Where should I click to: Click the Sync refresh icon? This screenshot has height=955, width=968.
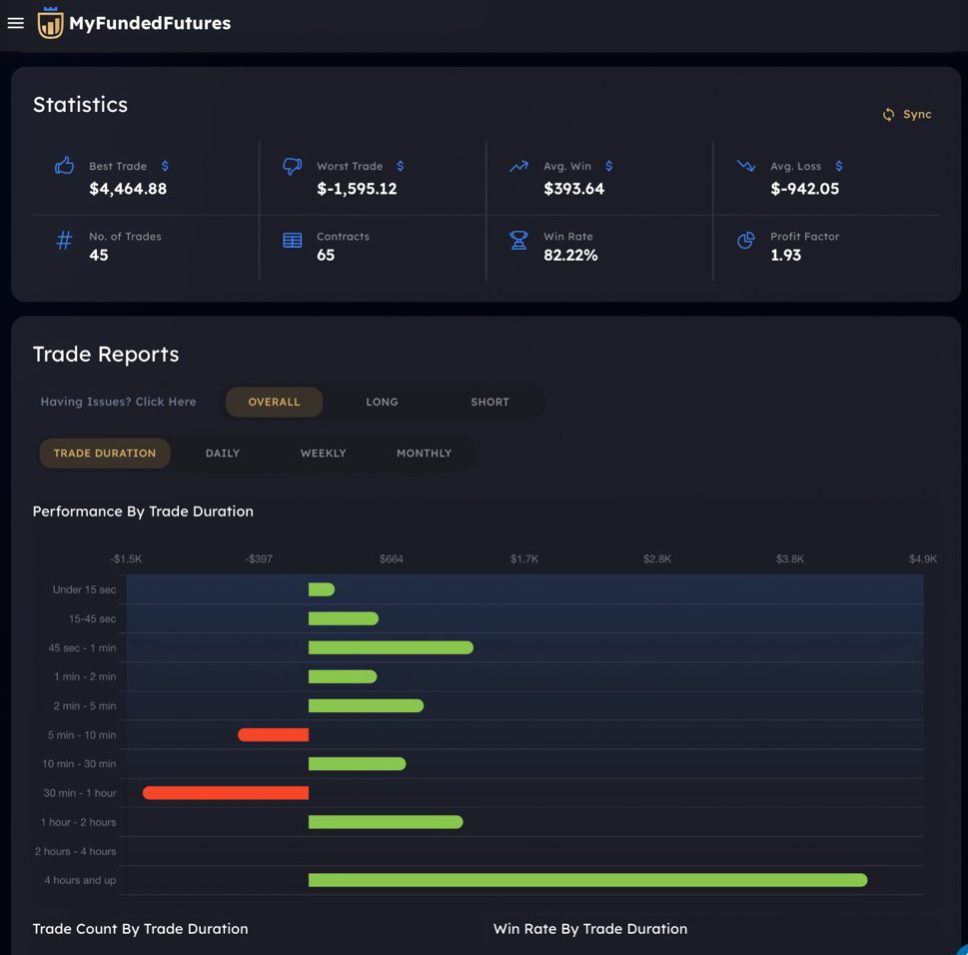(888, 115)
